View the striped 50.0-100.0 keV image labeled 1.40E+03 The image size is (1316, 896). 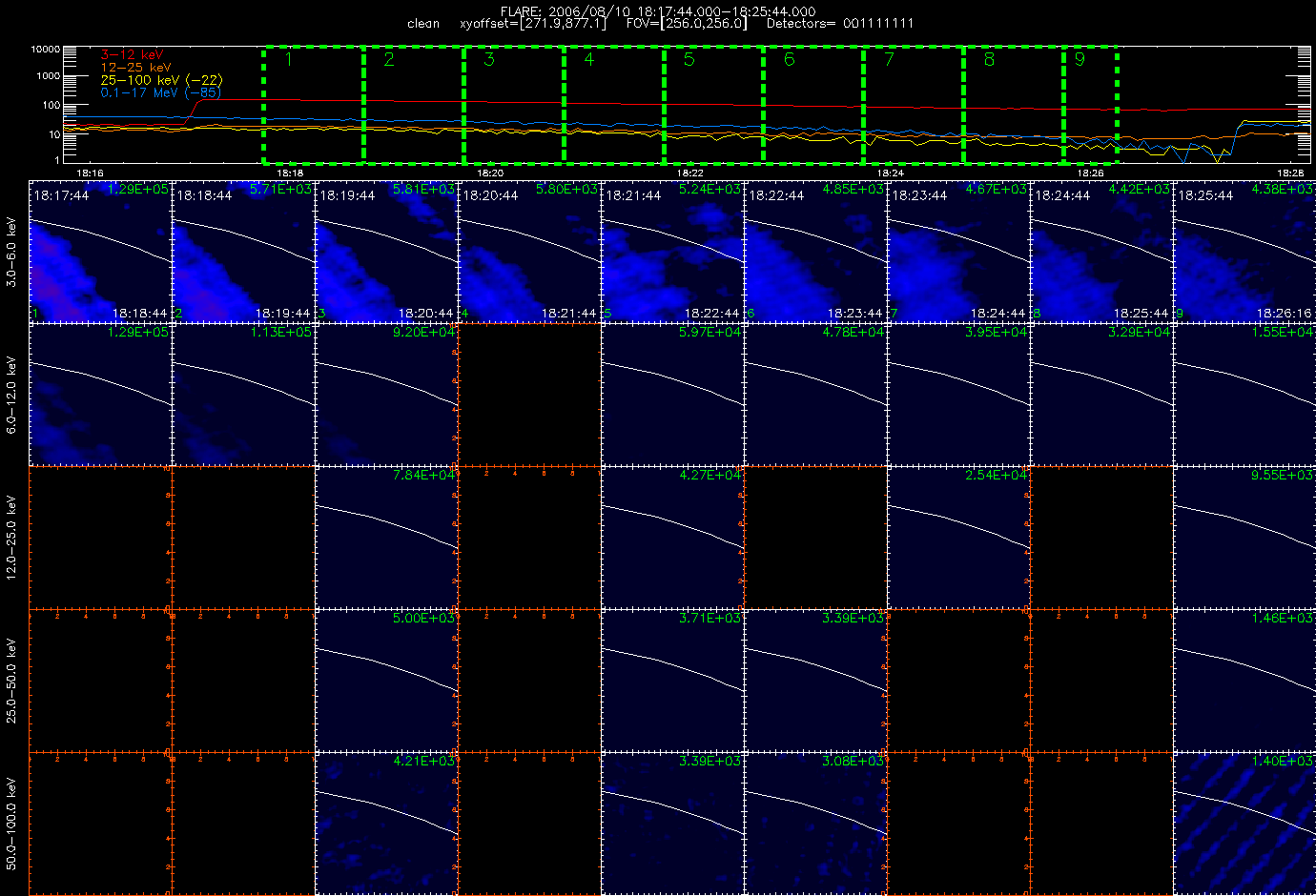(1244, 824)
